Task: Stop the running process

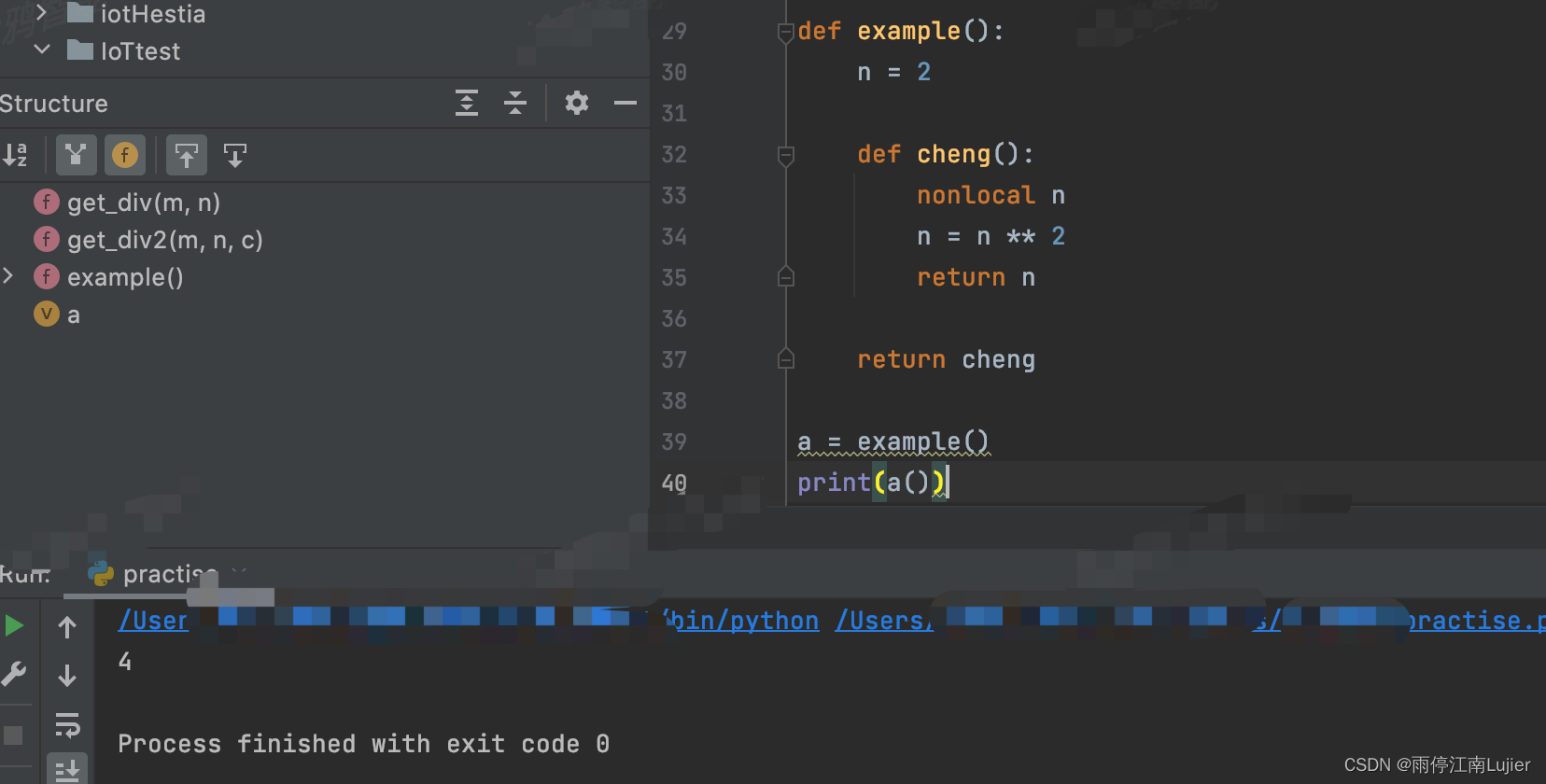Action: [13, 735]
